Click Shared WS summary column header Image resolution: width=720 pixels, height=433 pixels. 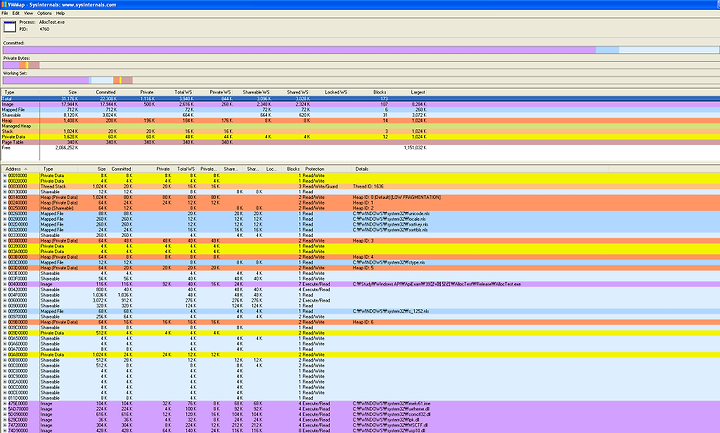pyautogui.click(x=297, y=92)
